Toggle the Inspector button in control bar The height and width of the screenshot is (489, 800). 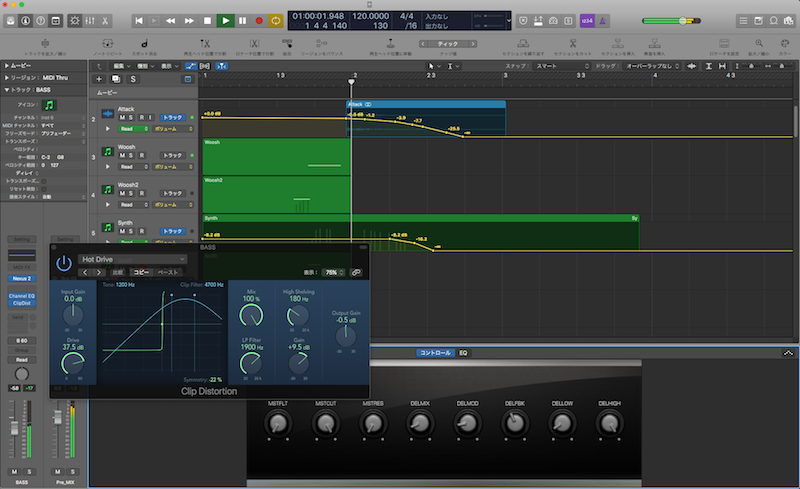(26, 21)
